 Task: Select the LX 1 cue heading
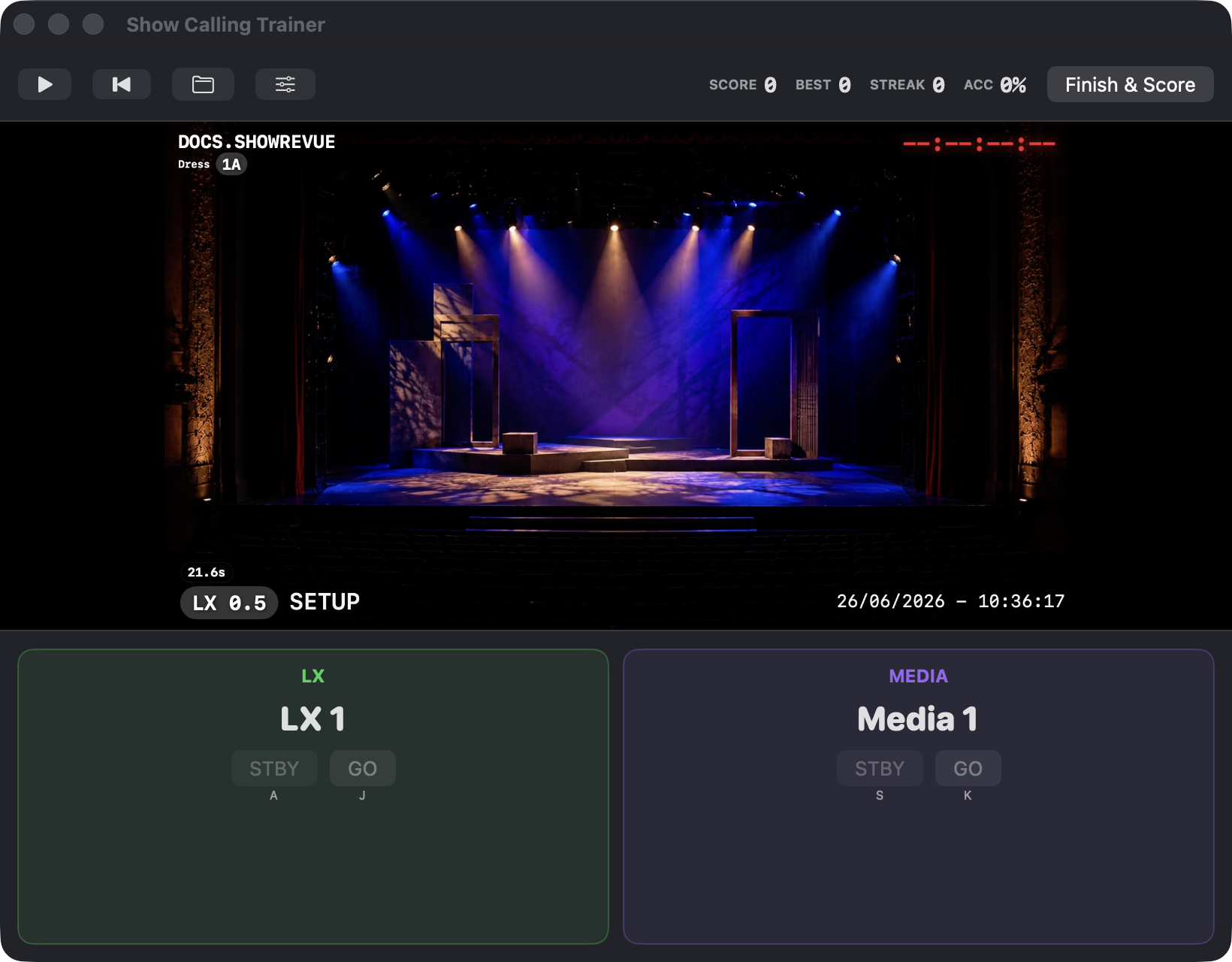[313, 718]
